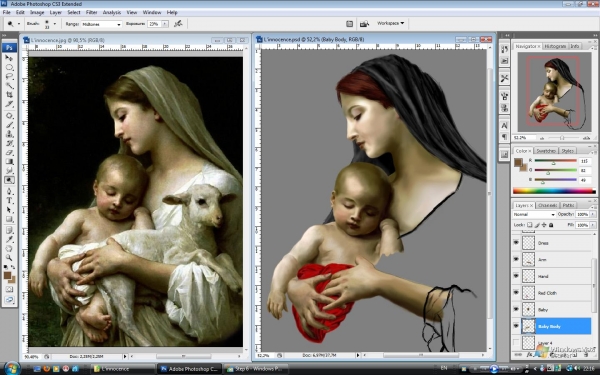Open L'innocence taskbar button
This screenshot has height=375, width=600.
point(123,369)
